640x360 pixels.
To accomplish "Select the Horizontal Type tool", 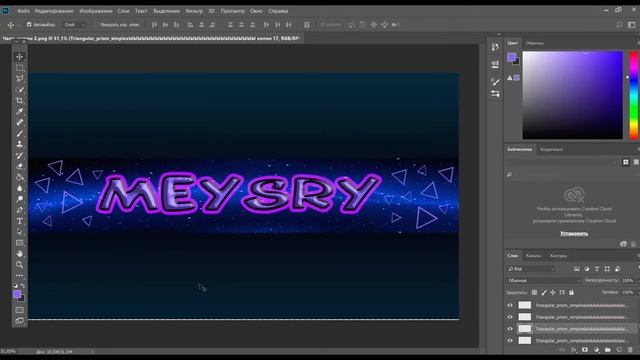I will (19, 221).
